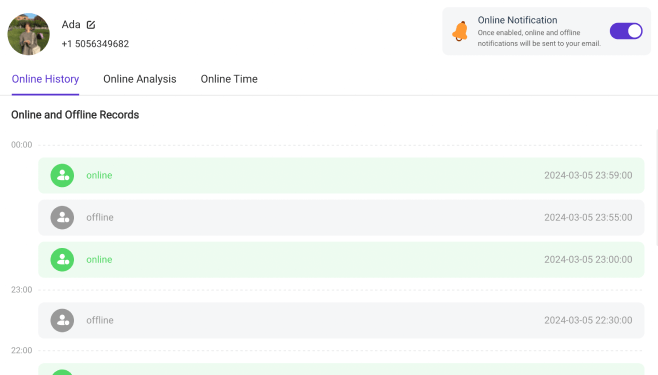Click the green user icon at 23:59:00
The height and width of the screenshot is (375, 658).
62,175
